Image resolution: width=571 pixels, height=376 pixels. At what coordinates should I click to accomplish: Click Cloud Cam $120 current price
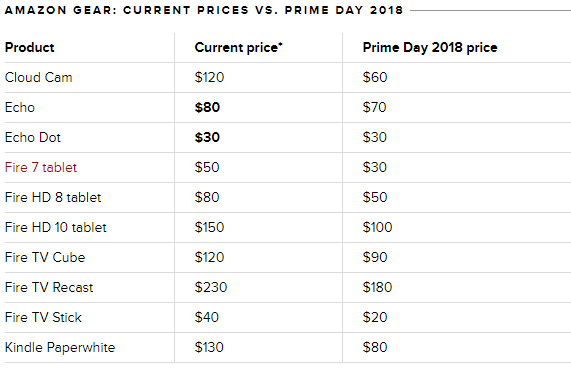[x=209, y=78]
